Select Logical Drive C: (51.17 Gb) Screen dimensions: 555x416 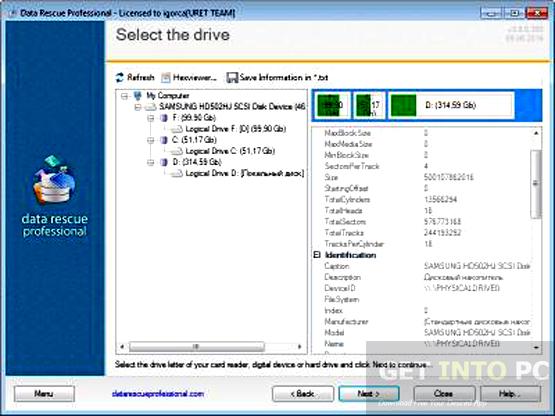230,151
